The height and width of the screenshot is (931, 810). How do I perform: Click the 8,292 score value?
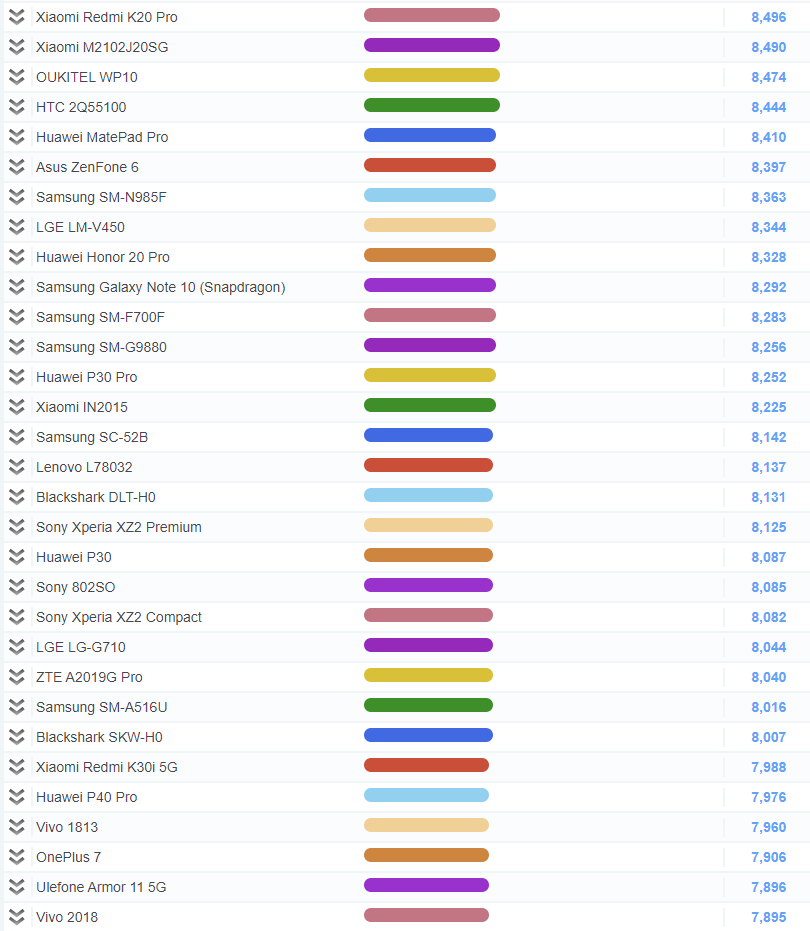click(768, 287)
